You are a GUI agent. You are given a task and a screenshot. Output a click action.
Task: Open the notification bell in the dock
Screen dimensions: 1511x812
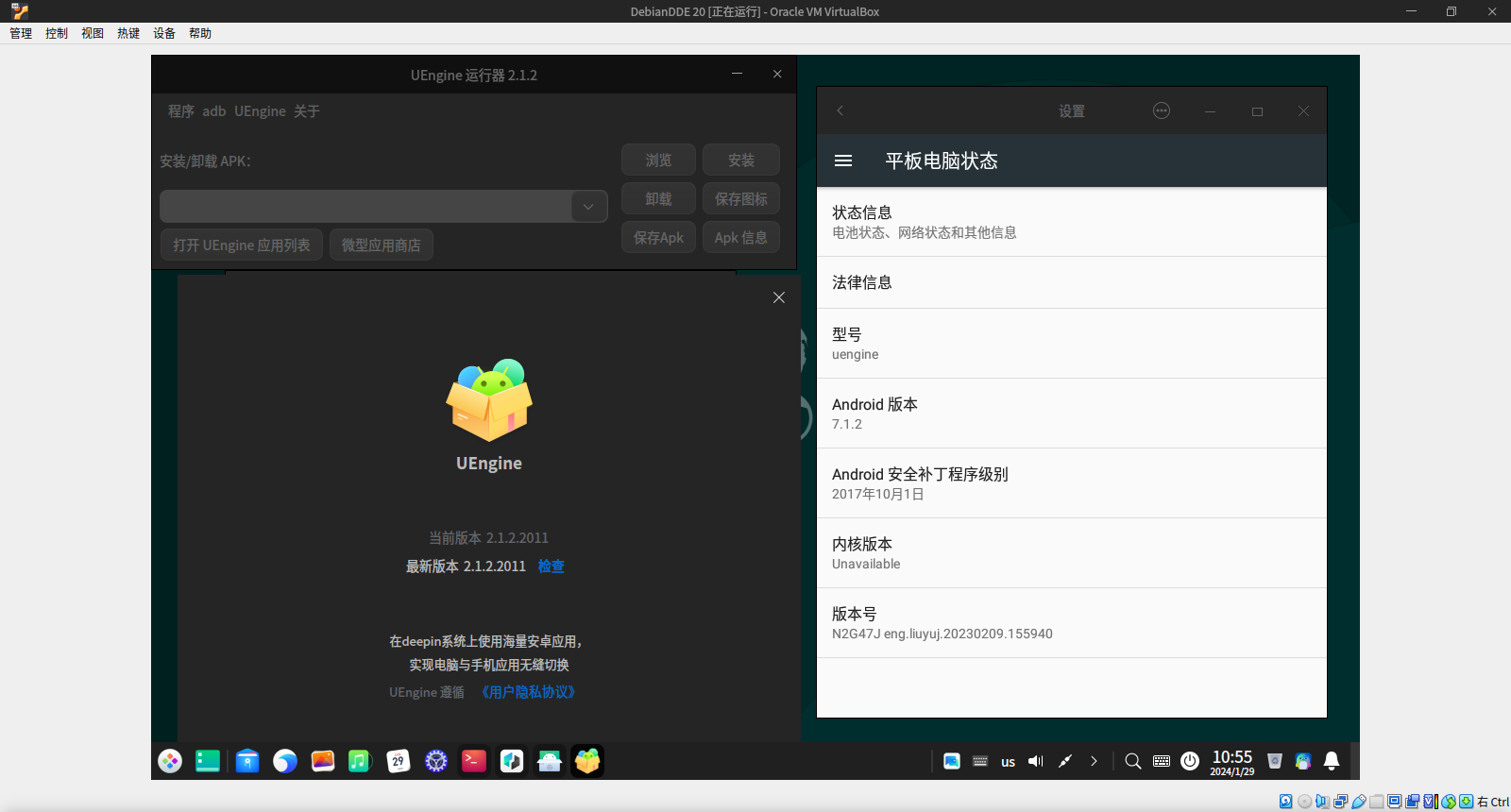[x=1332, y=761]
